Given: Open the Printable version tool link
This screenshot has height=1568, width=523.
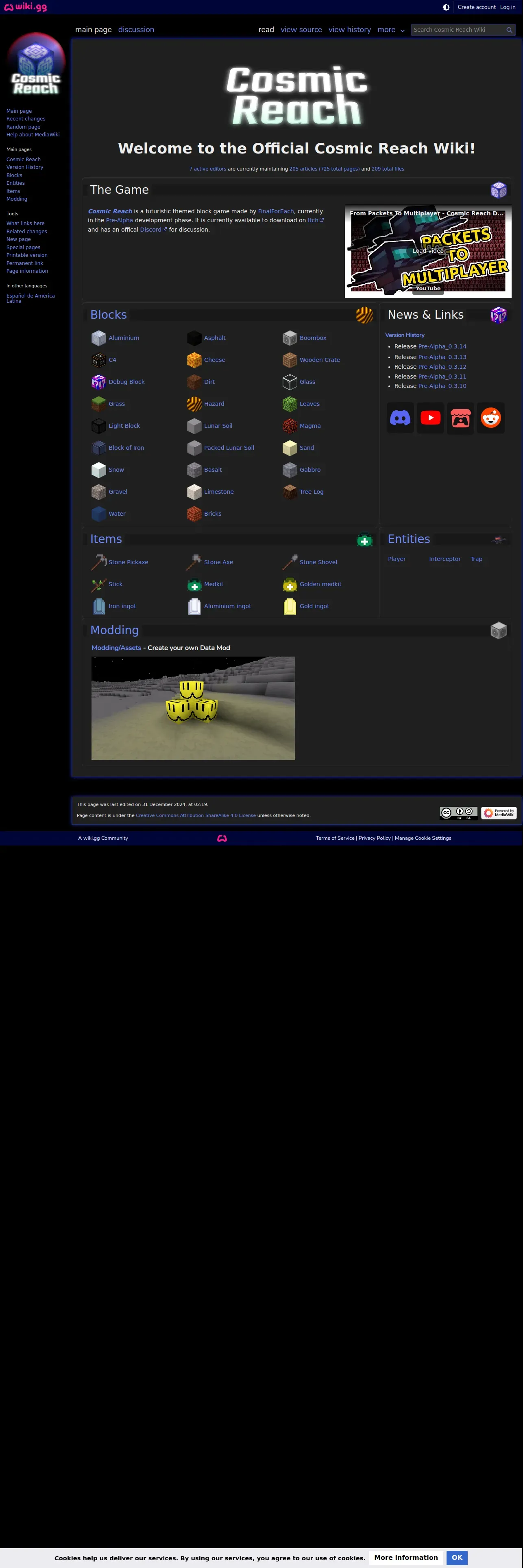Looking at the screenshot, I should [27, 256].
